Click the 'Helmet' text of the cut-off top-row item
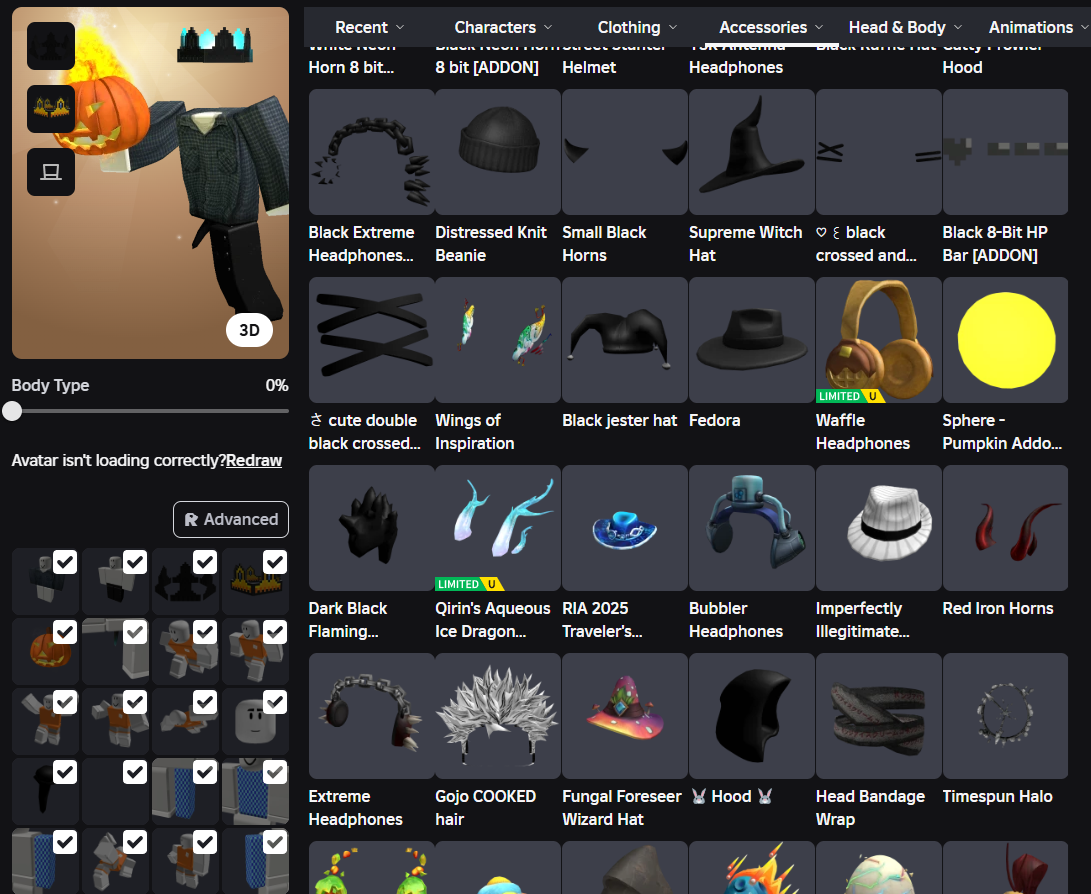Viewport: 1091px width, 894px height. (589, 67)
